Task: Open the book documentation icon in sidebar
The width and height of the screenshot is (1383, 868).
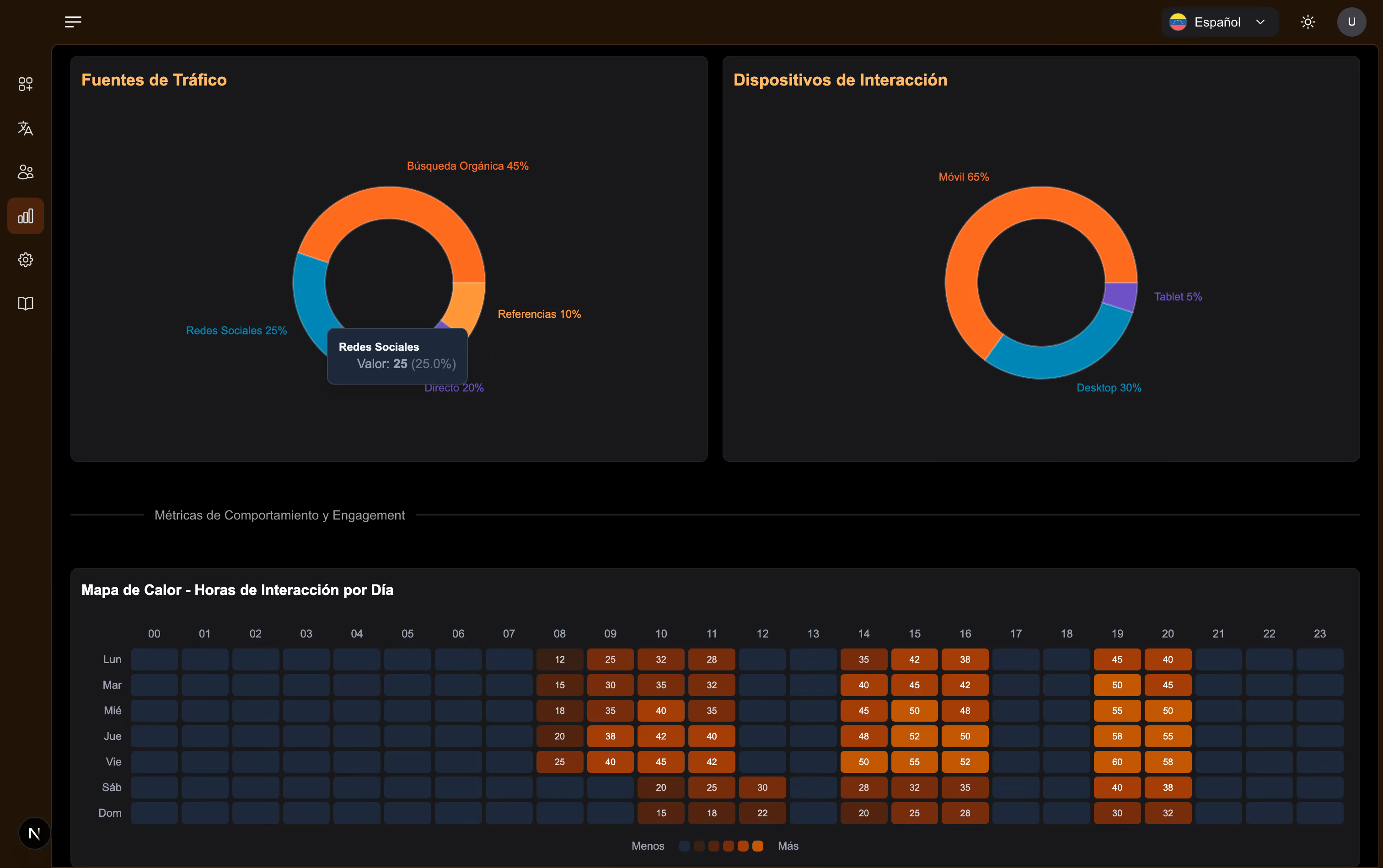Action: [25, 303]
